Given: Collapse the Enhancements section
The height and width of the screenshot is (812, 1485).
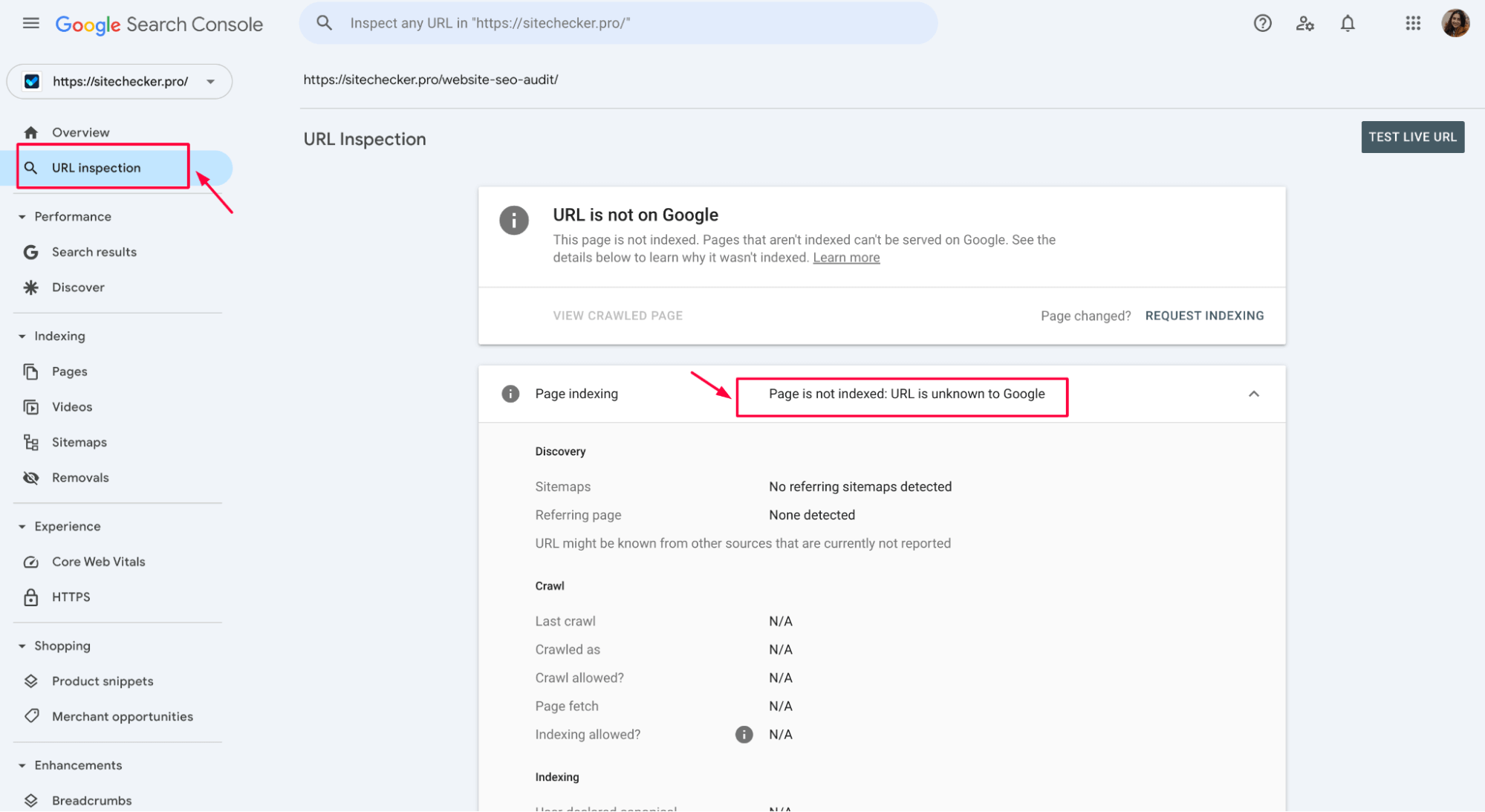Looking at the screenshot, I should pyautogui.click(x=22, y=765).
